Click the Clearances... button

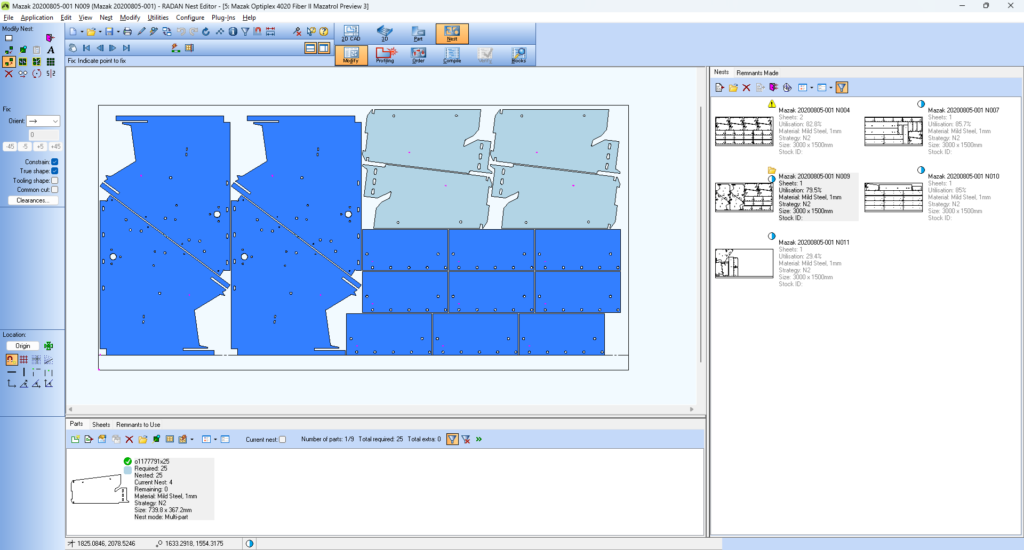point(32,200)
